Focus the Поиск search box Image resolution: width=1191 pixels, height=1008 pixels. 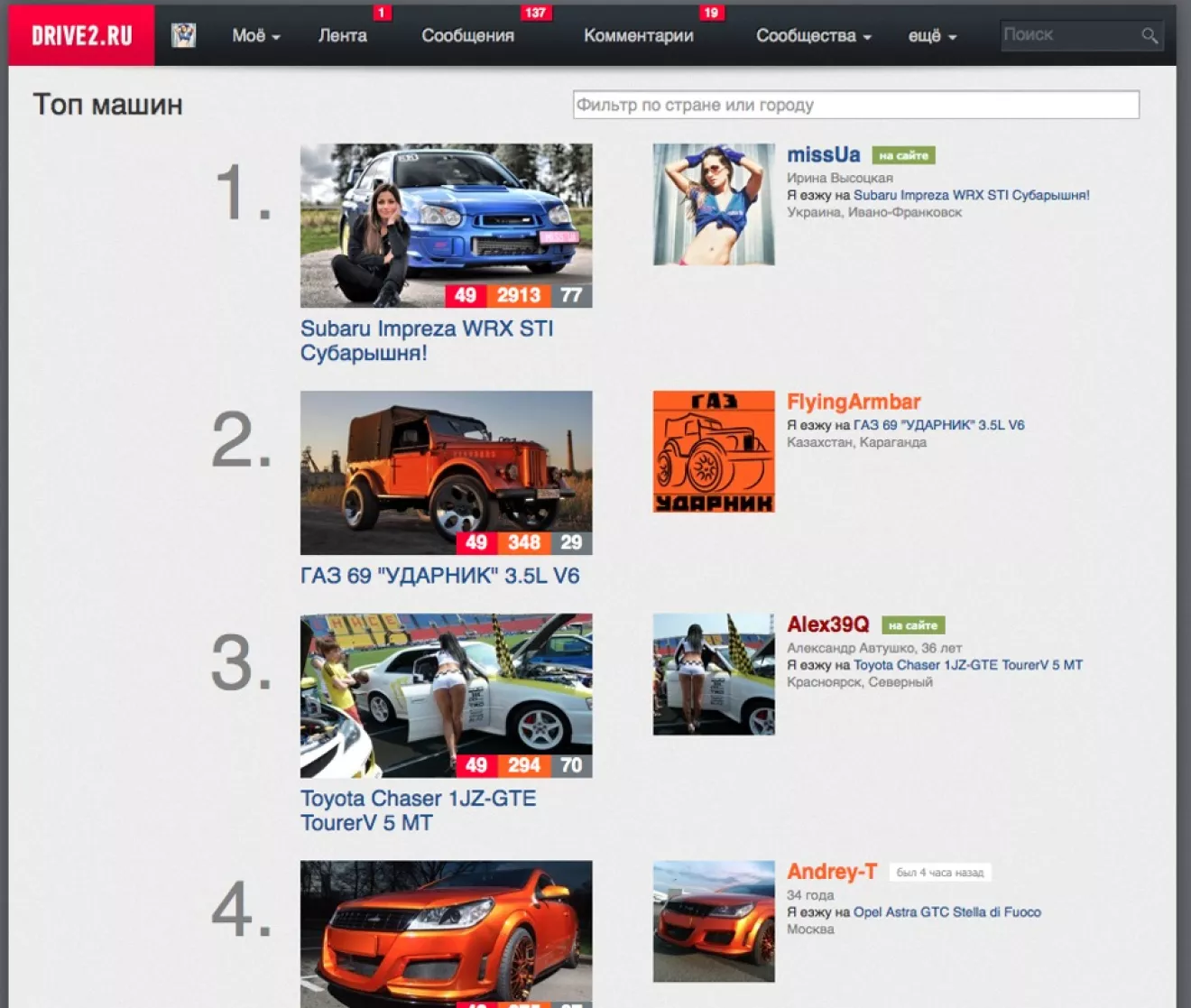point(1069,35)
